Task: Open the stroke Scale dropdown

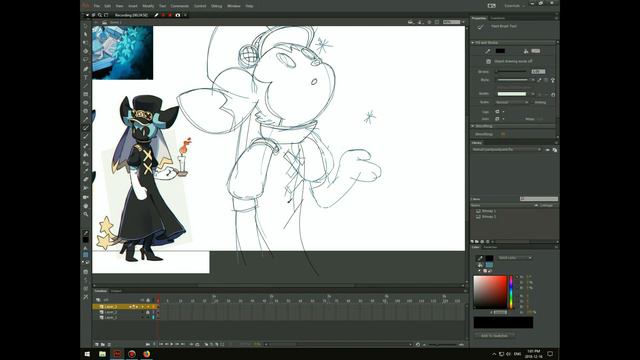Action: click(512, 102)
